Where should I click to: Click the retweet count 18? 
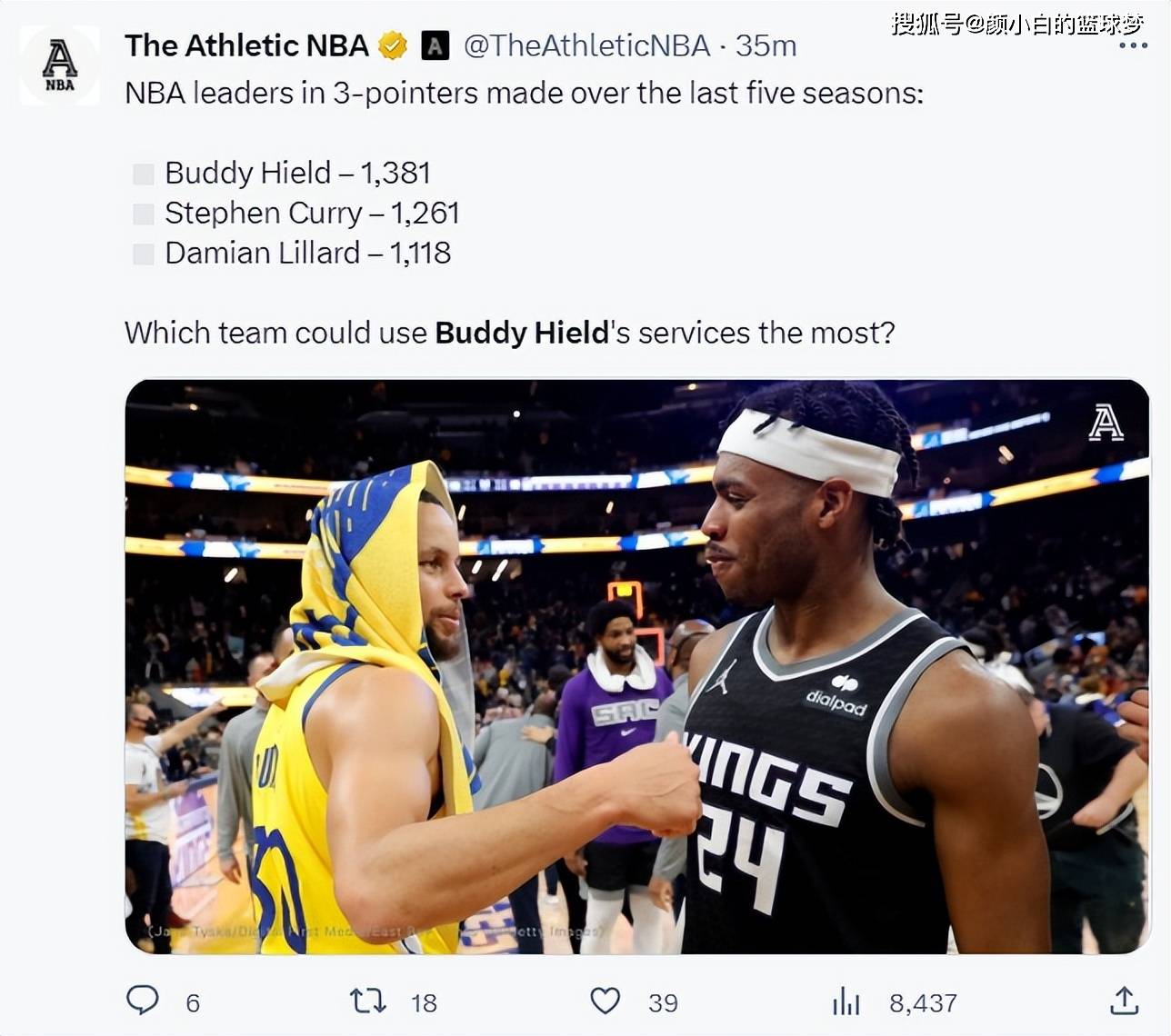pyautogui.click(x=424, y=1003)
